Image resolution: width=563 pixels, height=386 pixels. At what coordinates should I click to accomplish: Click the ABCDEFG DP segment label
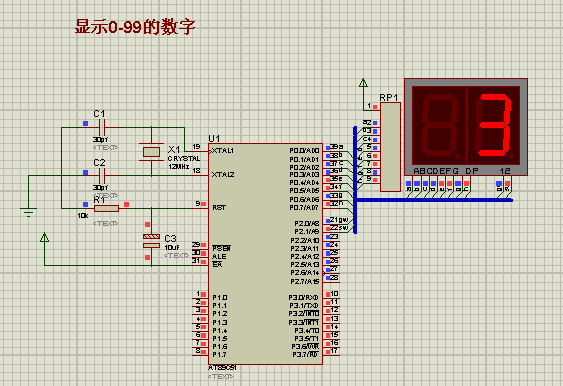(x=446, y=171)
